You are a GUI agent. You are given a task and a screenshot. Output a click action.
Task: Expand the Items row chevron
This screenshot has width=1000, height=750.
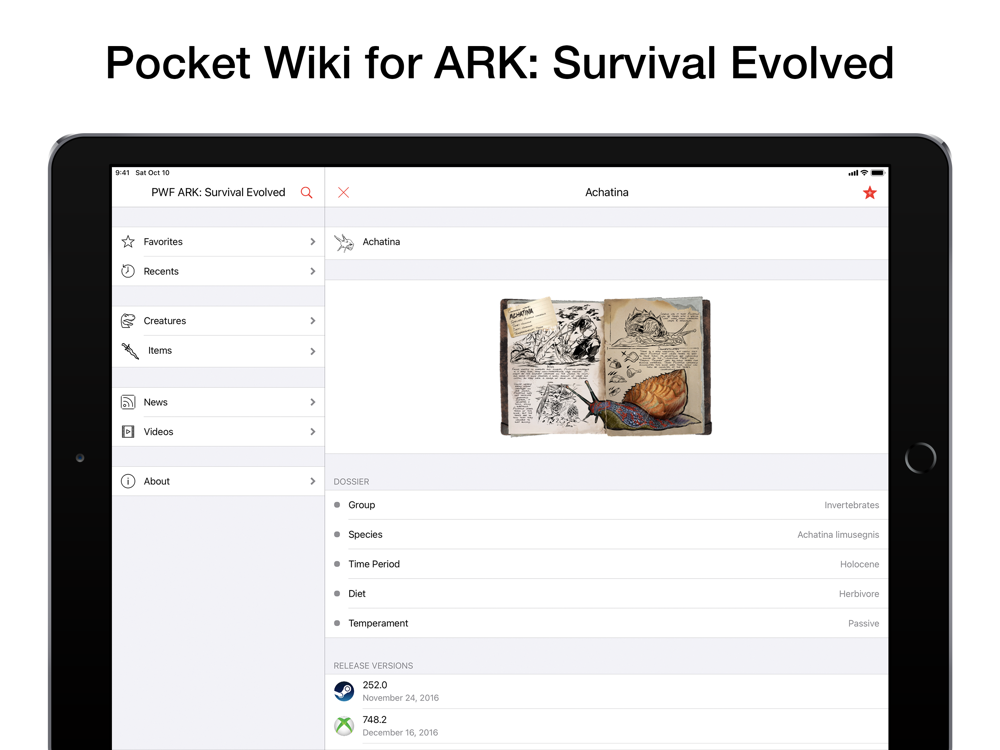point(312,351)
